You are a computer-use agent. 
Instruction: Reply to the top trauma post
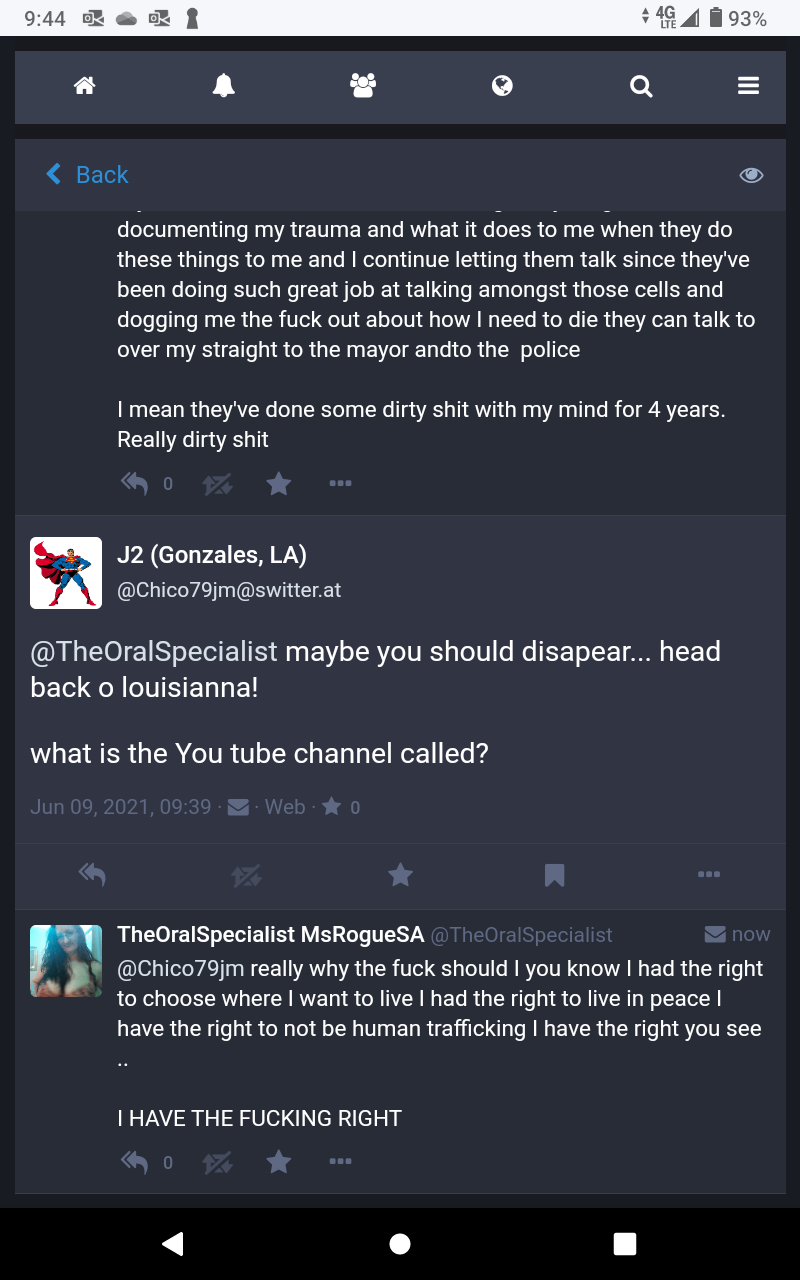pyautogui.click(x=134, y=484)
